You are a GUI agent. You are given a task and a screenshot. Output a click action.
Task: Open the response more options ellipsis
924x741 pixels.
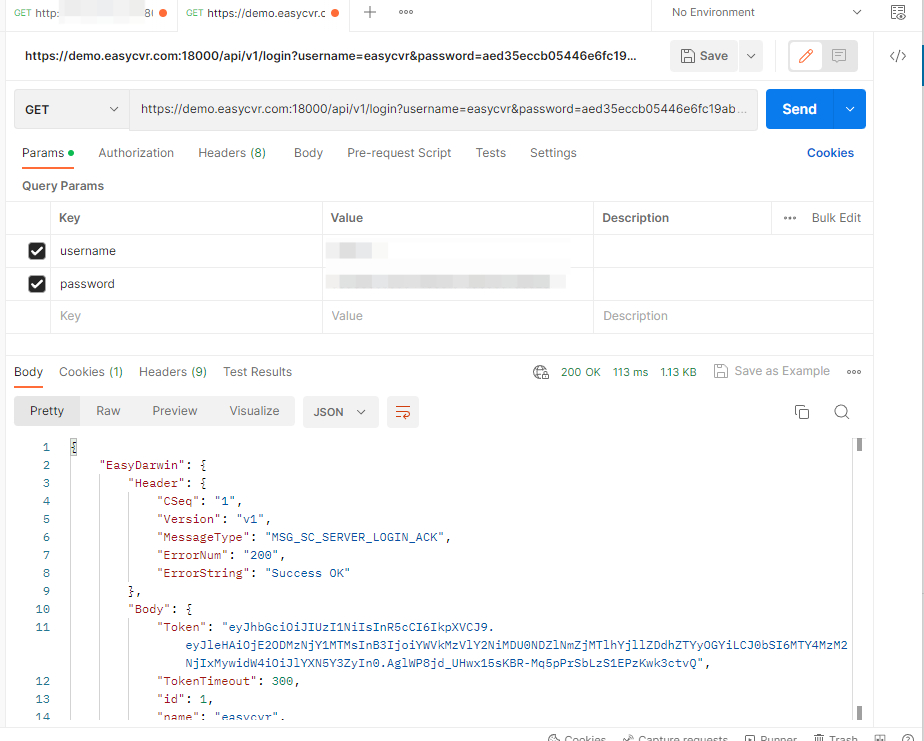pyautogui.click(x=854, y=372)
